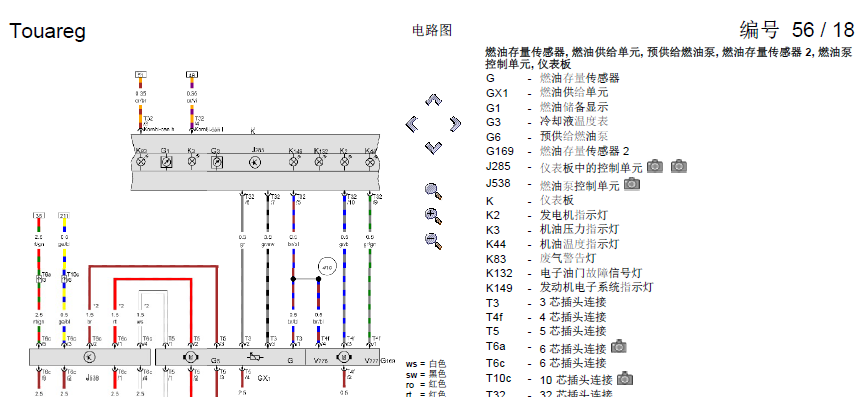Click the G3 冷却液温度表 row

tap(547, 122)
